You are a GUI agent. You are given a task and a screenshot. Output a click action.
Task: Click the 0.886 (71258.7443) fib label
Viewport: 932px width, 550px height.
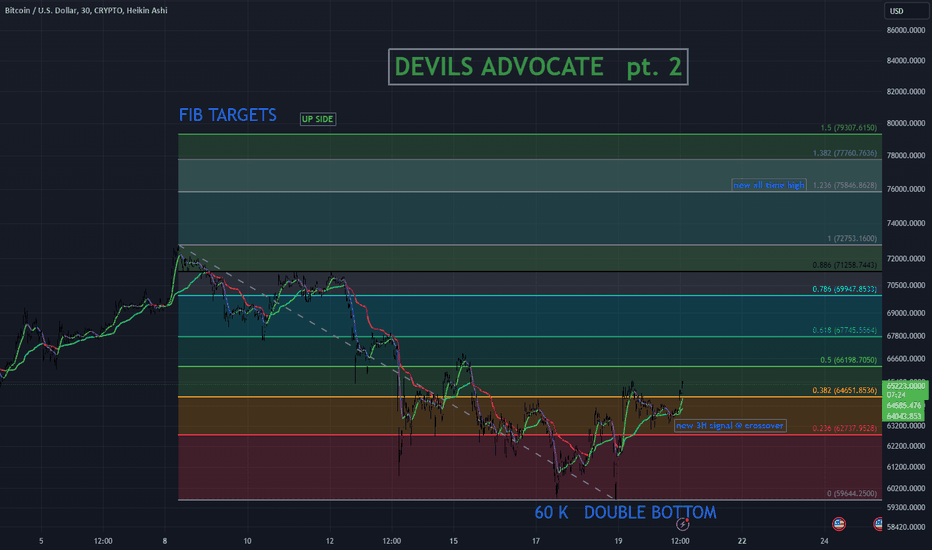point(845,265)
